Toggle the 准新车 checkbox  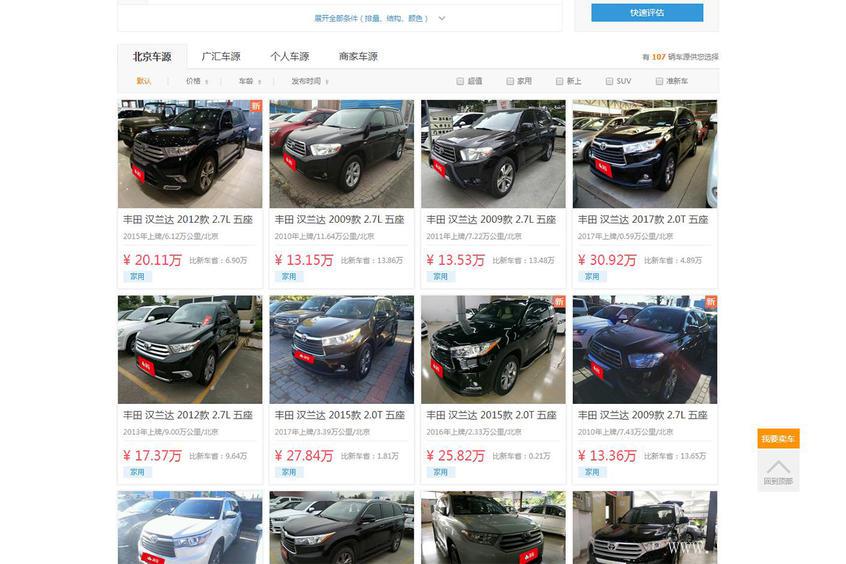tap(659, 81)
